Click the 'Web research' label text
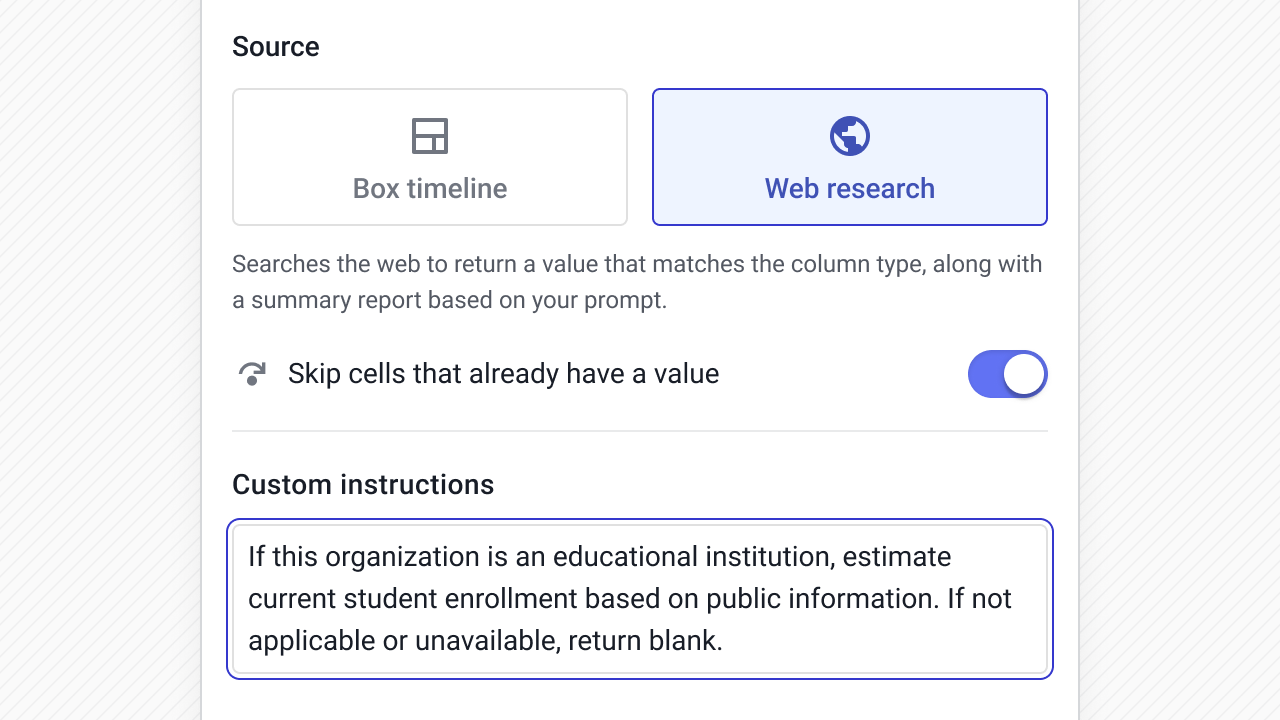 850,189
